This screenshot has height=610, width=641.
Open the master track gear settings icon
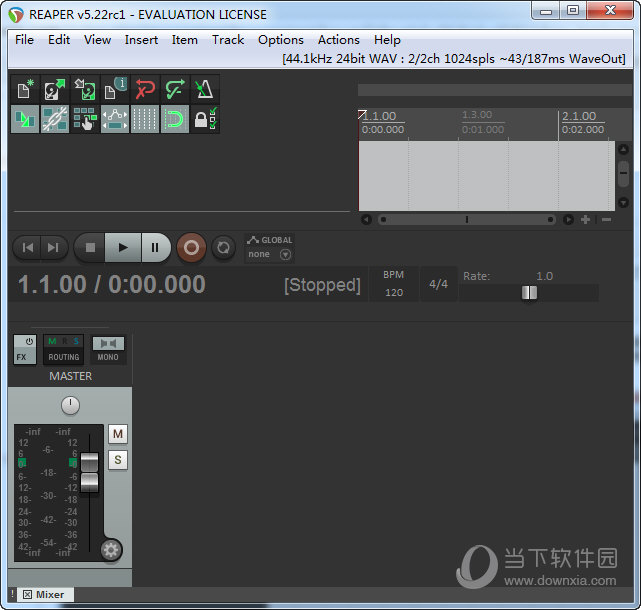point(111,550)
